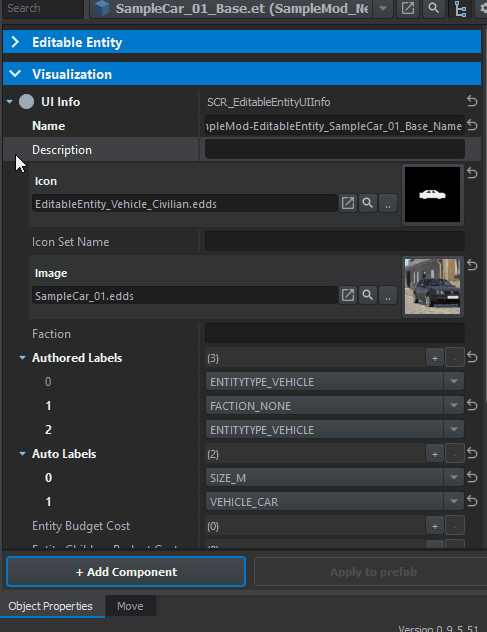Reset the Image resource with revert arrow

click(472, 265)
